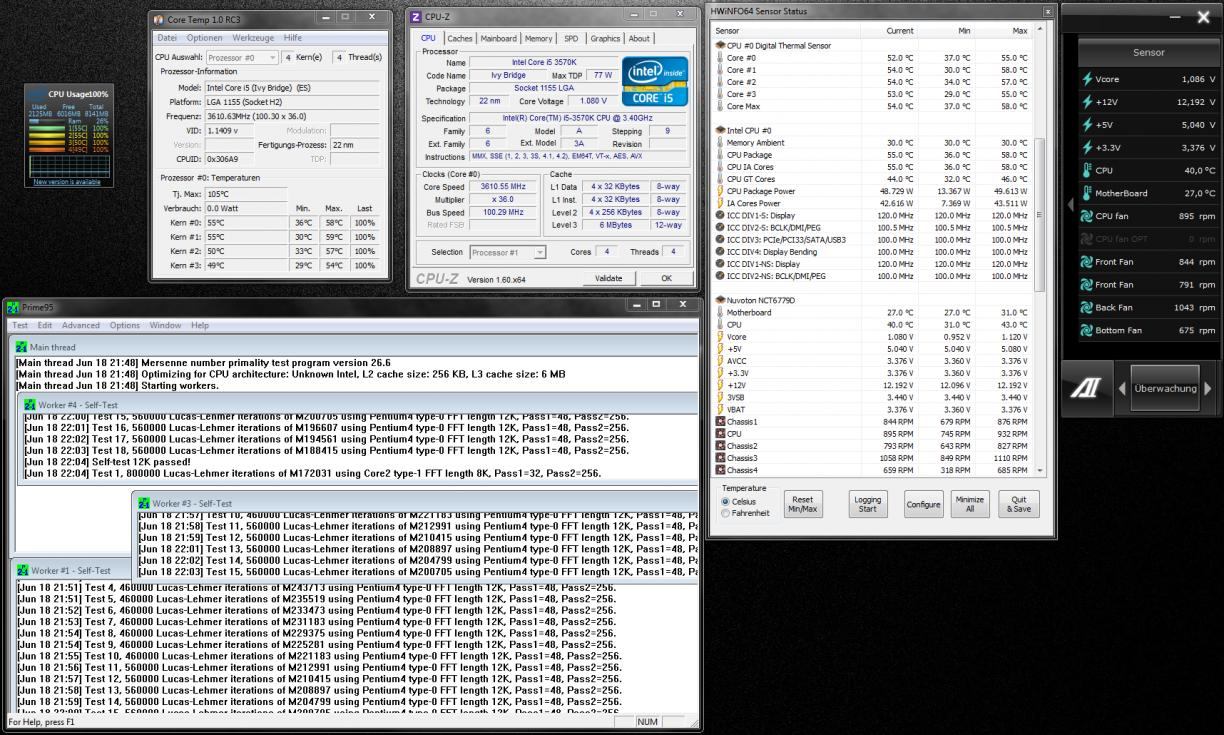Click the fan icon beside Back Fan
Viewport: 1224px width, 735px height.
(x=1087, y=307)
